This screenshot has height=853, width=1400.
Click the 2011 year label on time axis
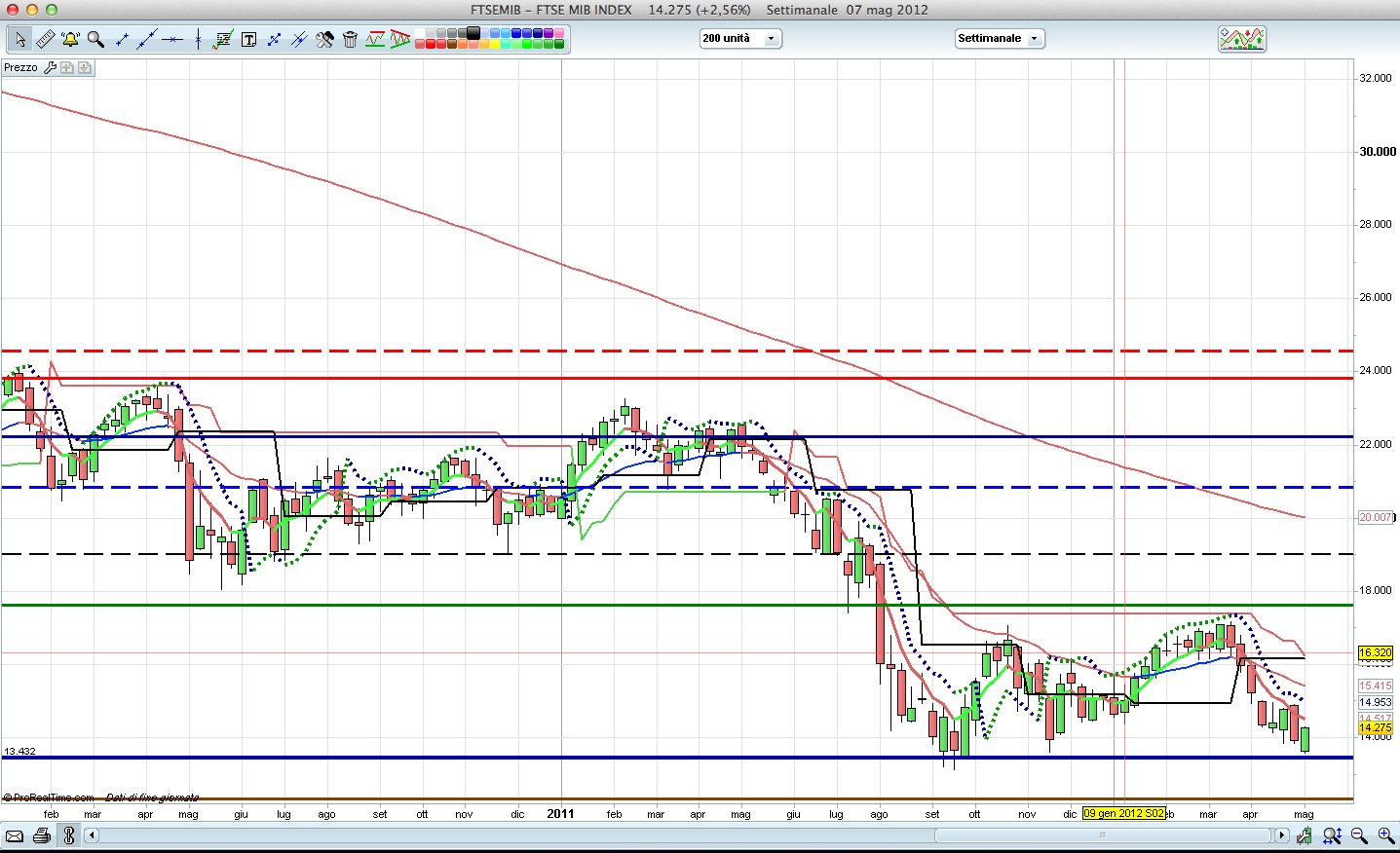pyautogui.click(x=560, y=813)
